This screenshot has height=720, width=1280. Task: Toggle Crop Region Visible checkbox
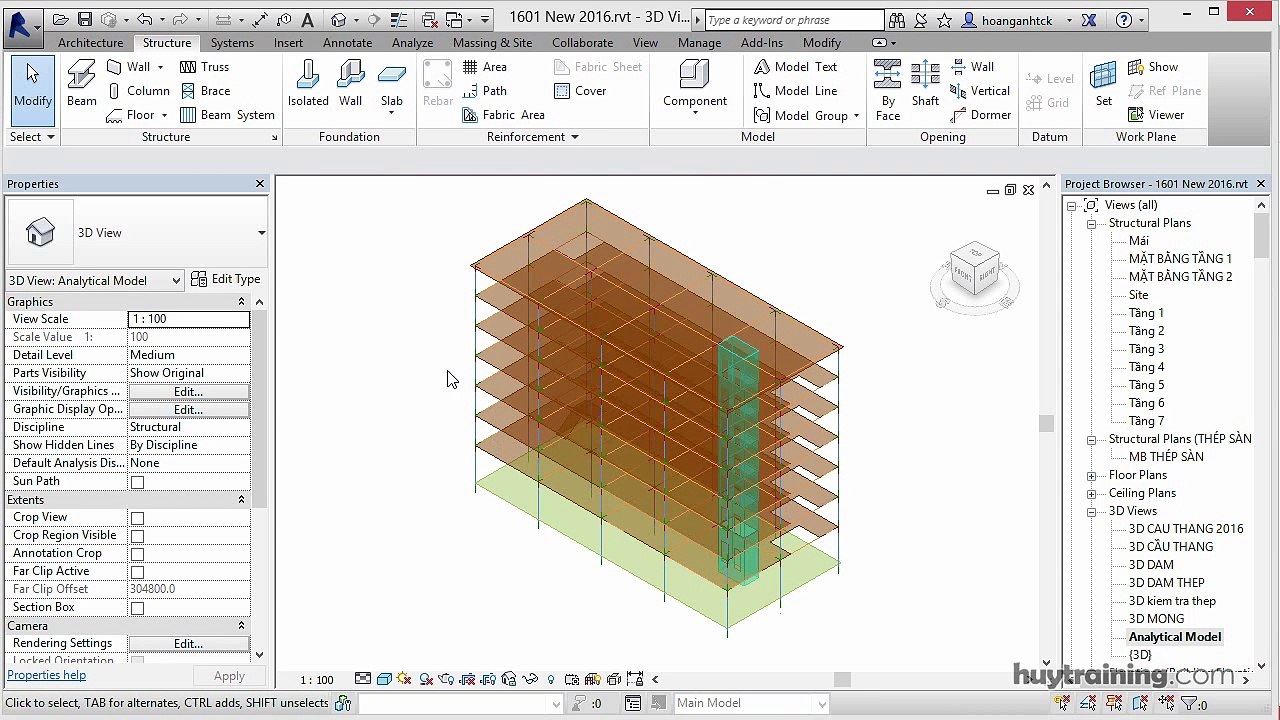point(138,536)
